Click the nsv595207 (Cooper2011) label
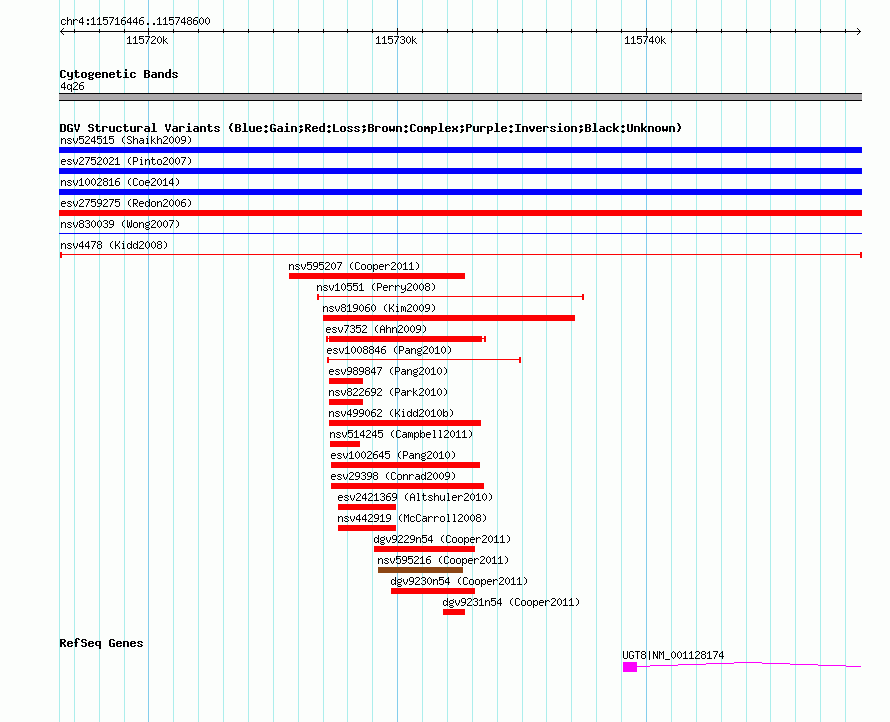890x722 pixels. pos(354,266)
